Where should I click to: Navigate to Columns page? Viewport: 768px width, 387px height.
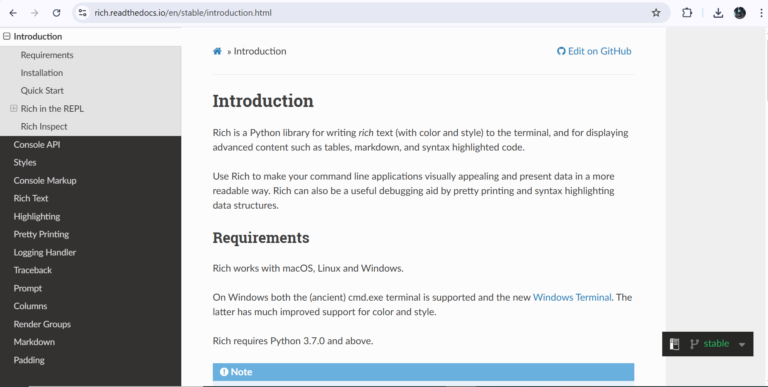pyautogui.click(x=30, y=306)
